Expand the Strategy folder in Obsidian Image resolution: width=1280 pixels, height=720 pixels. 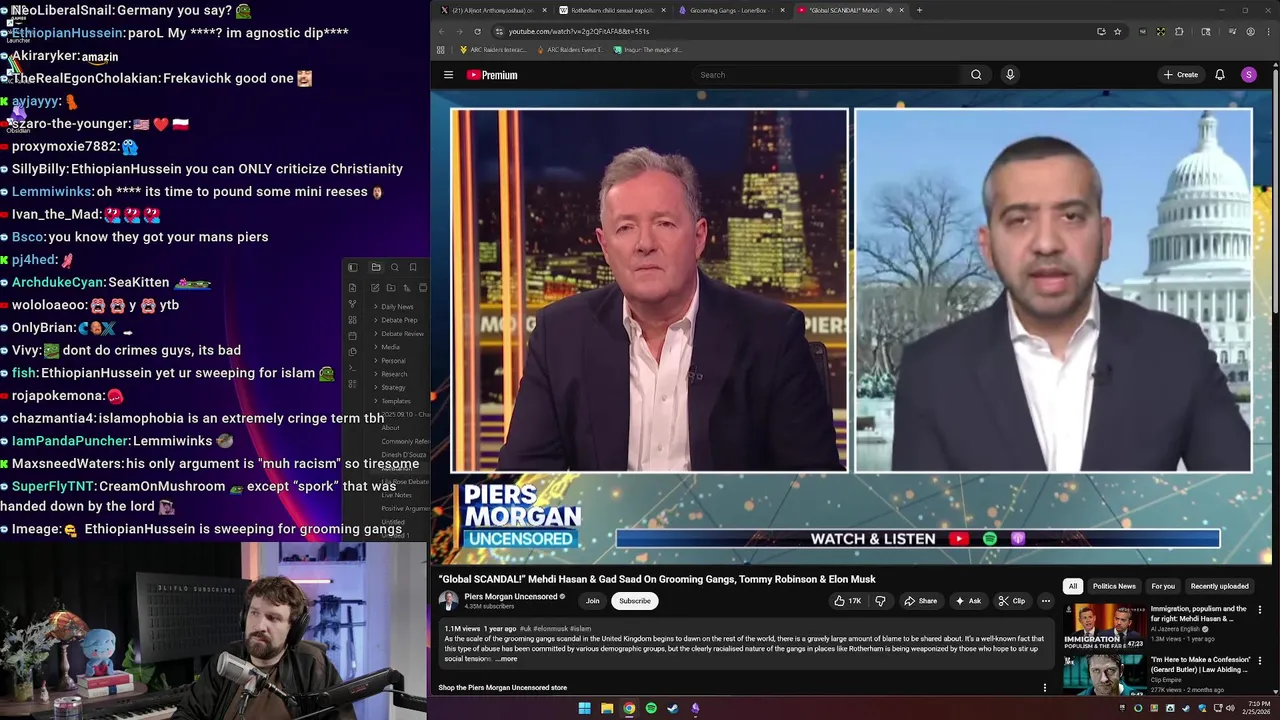pyautogui.click(x=393, y=387)
